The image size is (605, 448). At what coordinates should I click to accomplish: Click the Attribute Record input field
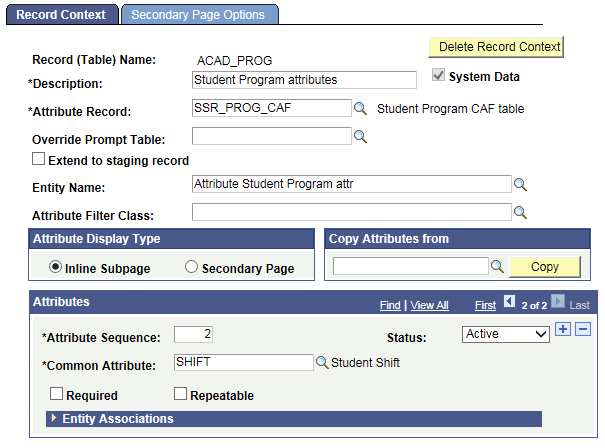(x=272, y=108)
